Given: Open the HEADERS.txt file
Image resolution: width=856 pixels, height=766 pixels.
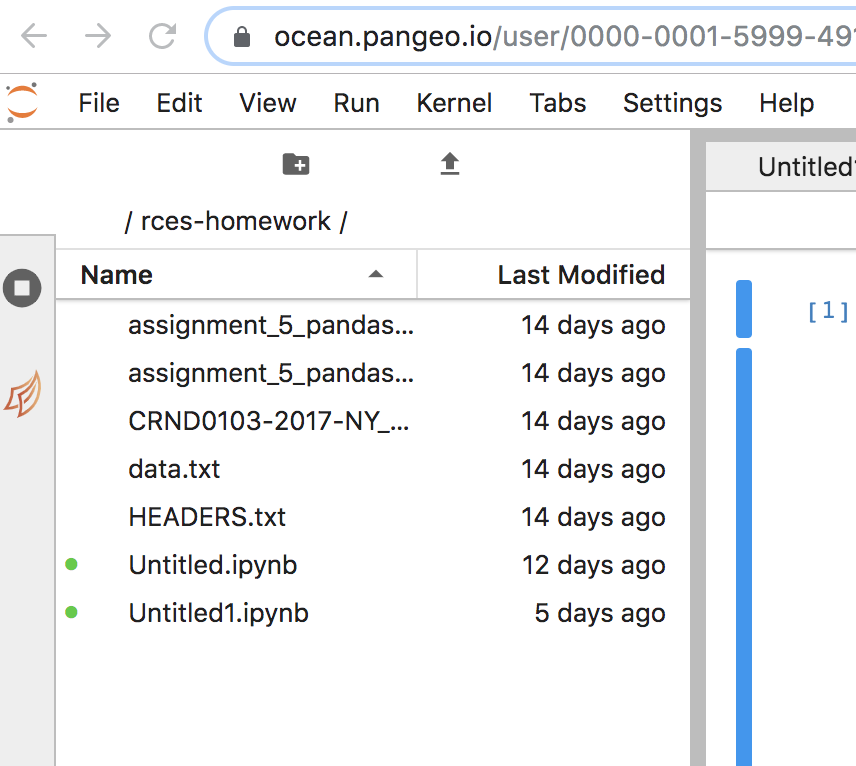Looking at the screenshot, I should click(206, 517).
